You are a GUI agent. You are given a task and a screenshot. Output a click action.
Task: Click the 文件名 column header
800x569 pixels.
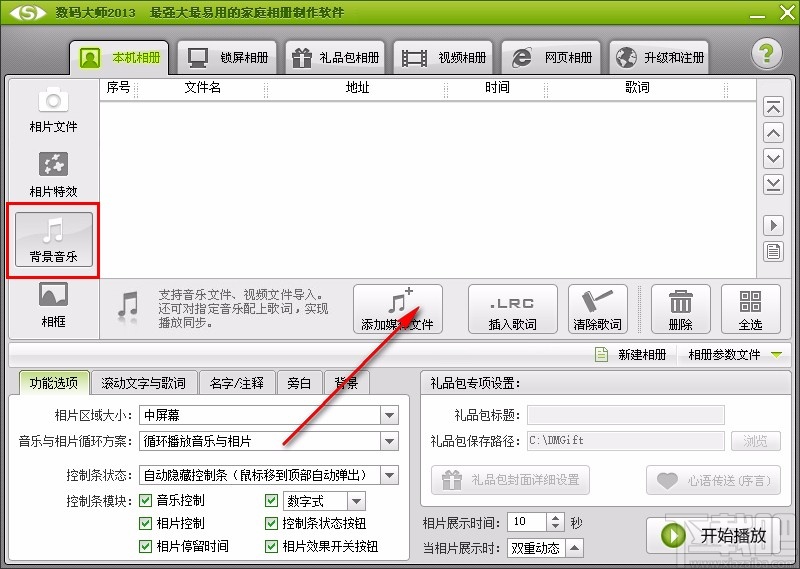coord(202,88)
